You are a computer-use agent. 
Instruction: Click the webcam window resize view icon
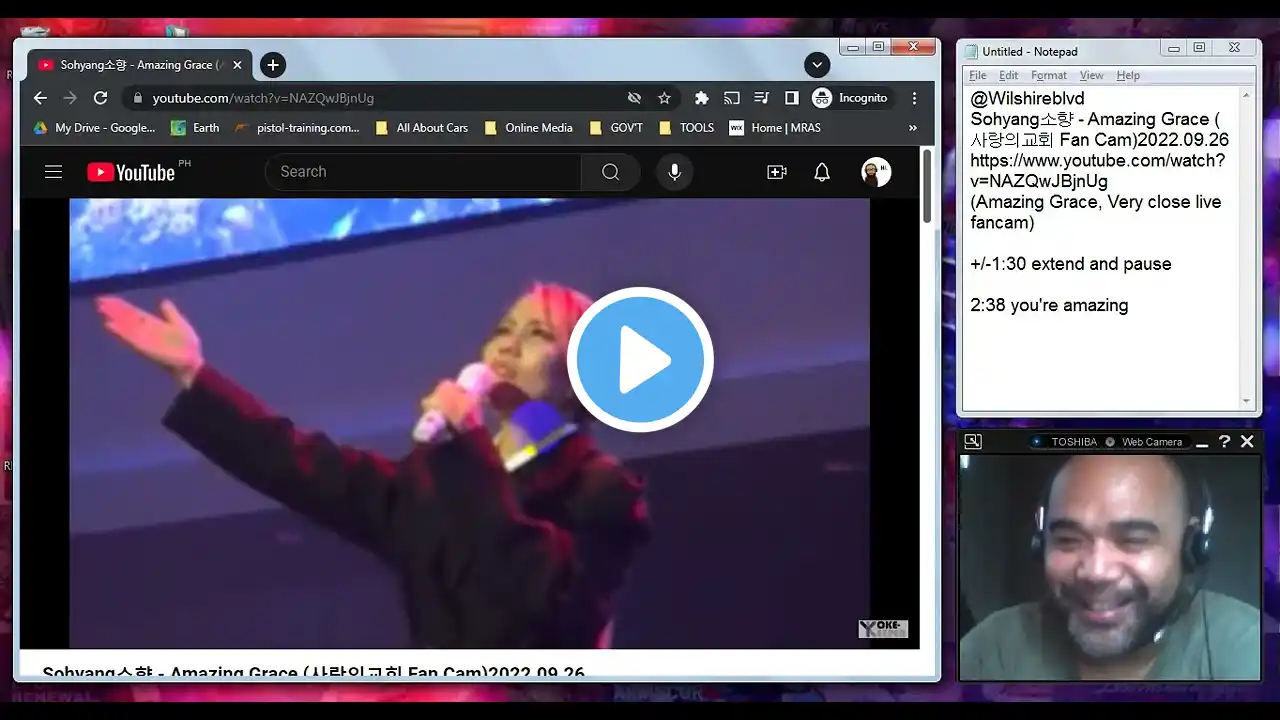pos(972,441)
